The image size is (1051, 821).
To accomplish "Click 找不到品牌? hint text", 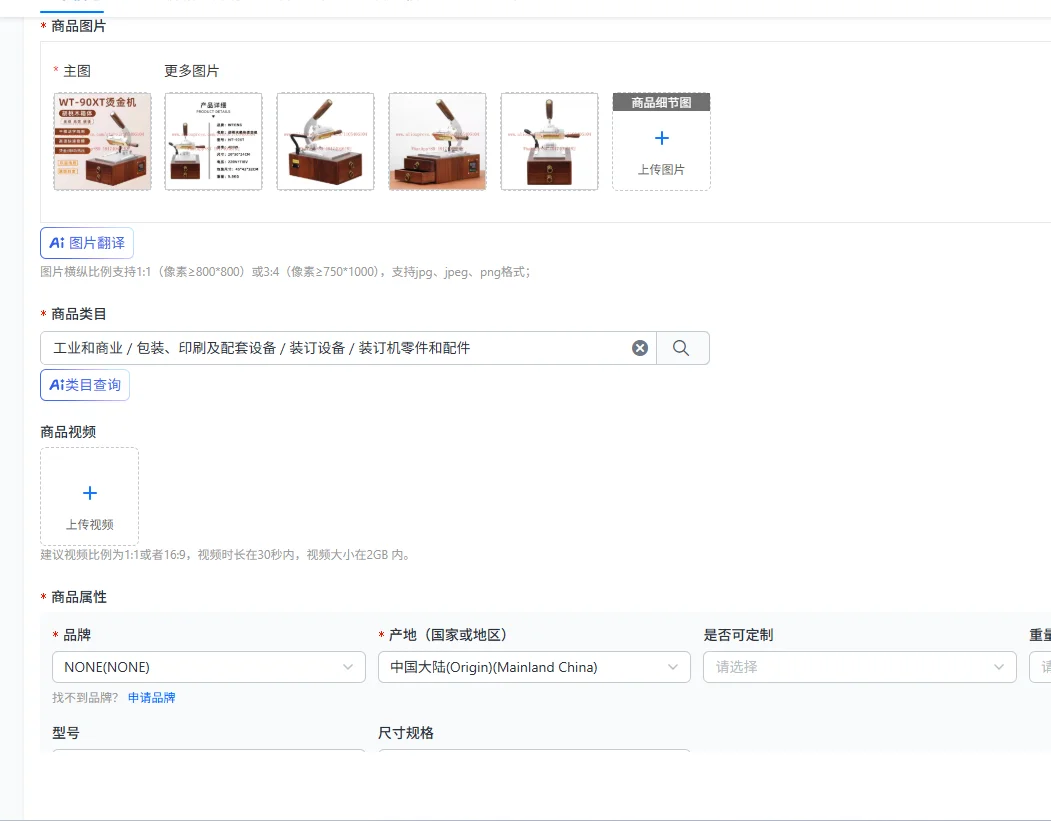I will point(85,698).
